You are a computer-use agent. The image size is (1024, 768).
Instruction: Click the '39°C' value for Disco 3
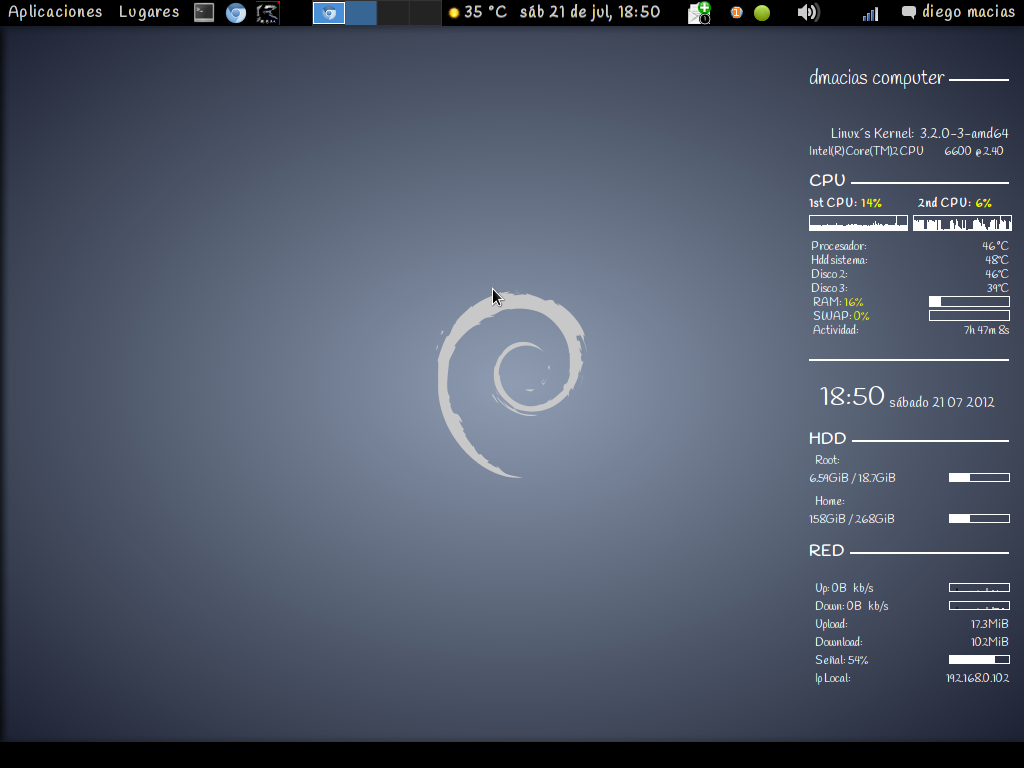coord(997,288)
